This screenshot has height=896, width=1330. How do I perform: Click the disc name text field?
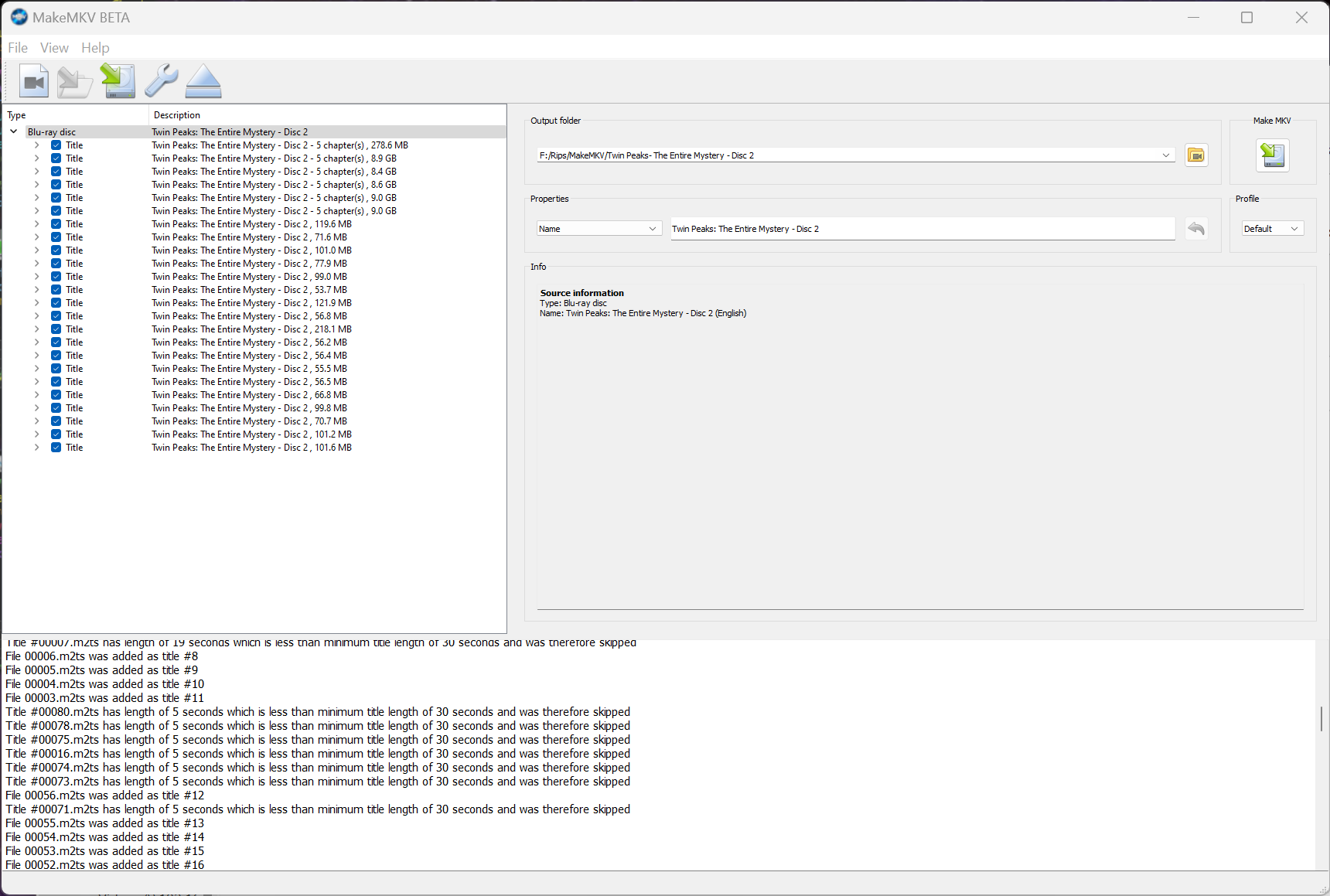922,229
